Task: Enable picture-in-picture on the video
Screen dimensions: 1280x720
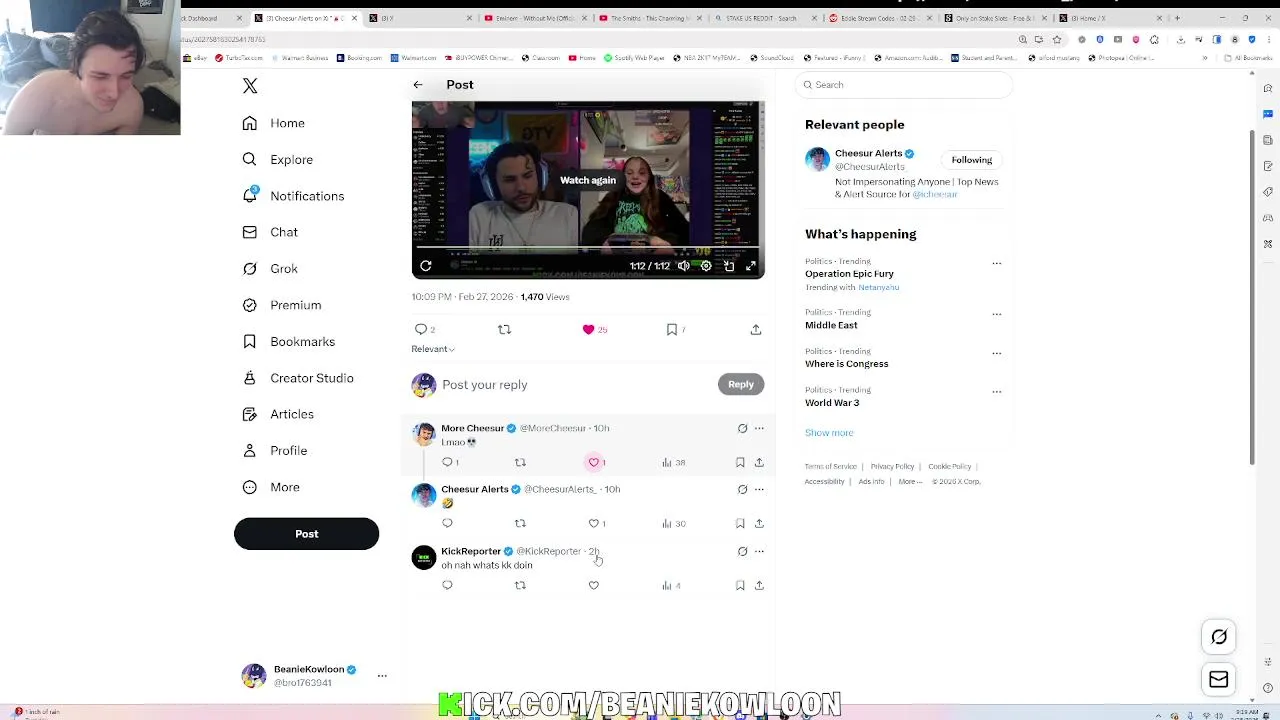Action: 729,266
